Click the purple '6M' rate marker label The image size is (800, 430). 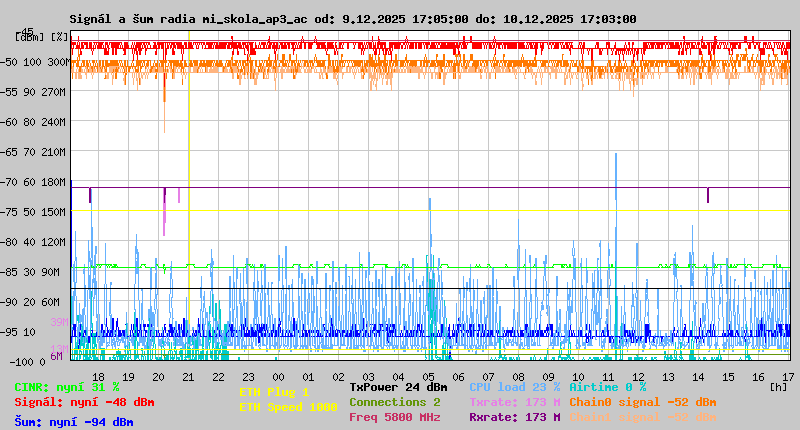tap(56, 356)
